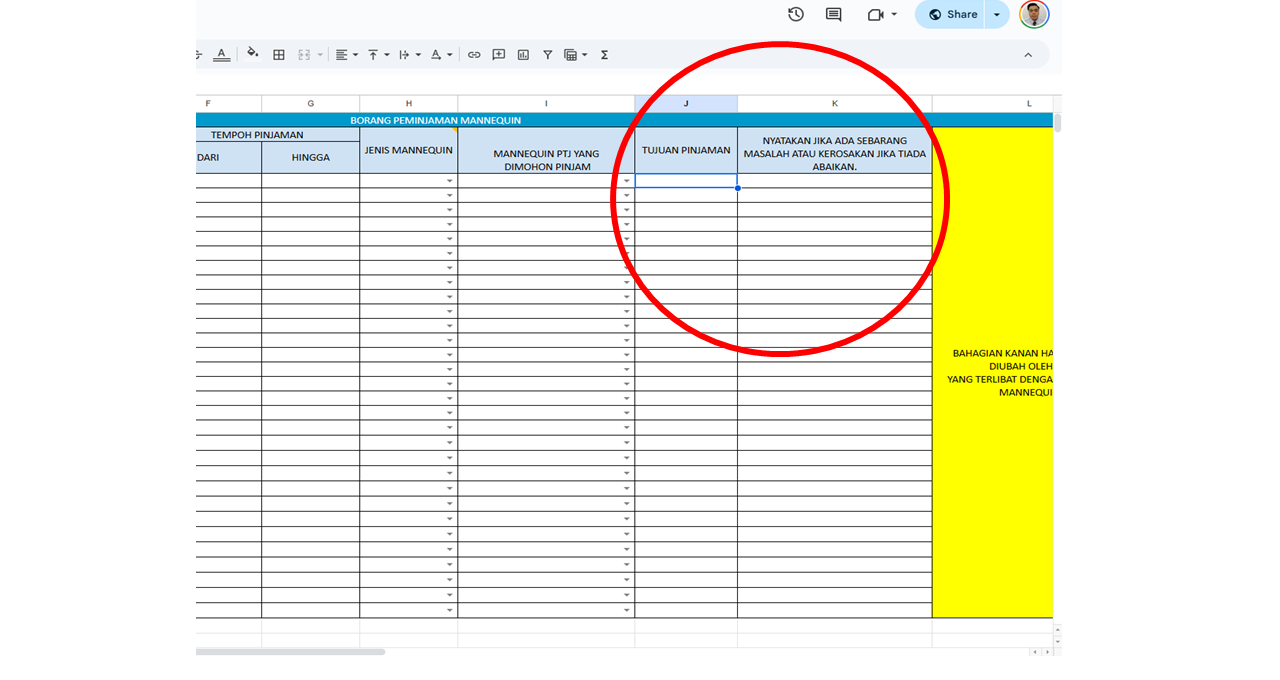1280x680 pixels.
Task: Select the column J header
Action: click(x=686, y=104)
